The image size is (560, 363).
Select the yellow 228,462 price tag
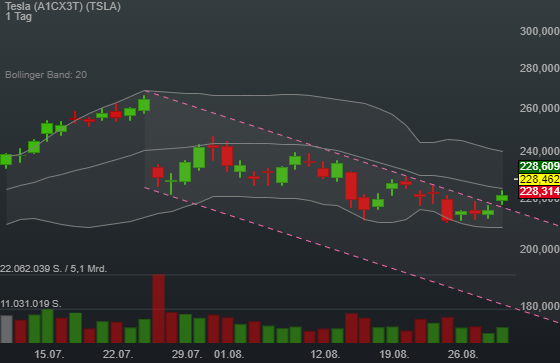539,179
